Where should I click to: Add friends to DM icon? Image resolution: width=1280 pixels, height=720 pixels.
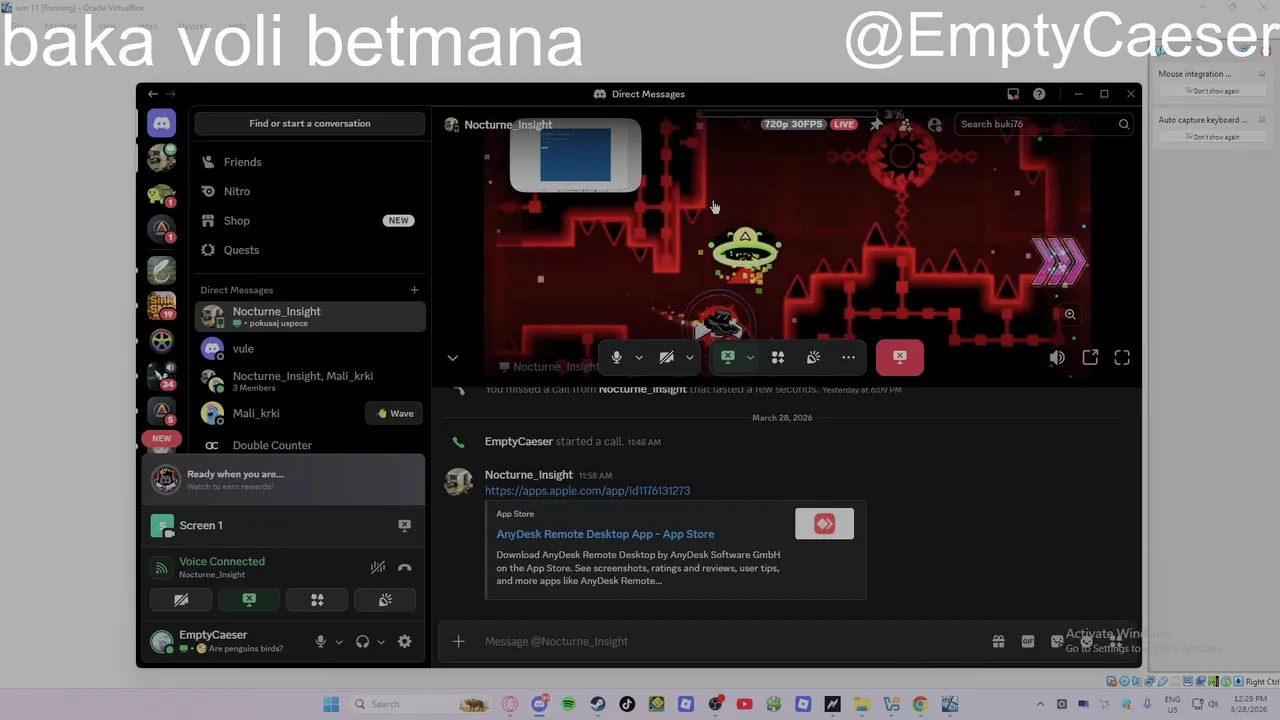click(905, 125)
